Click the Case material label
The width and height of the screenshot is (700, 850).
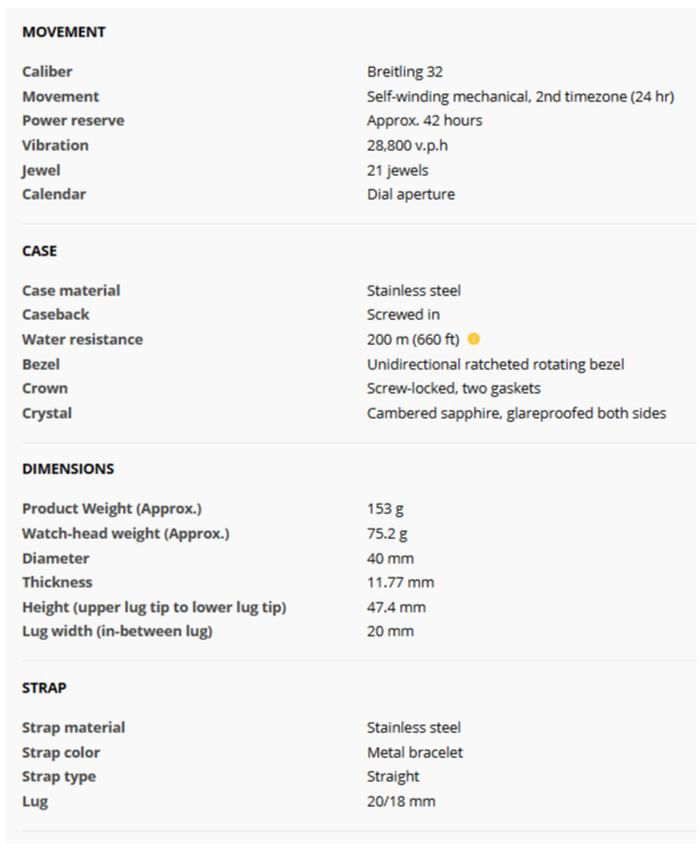pyautogui.click(x=71, y=291)
